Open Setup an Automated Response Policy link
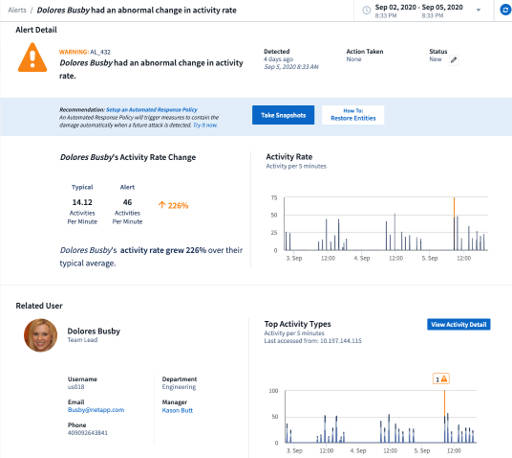Image resolution: width=512 pixels, height=458 pixels. [x=152, y=110]
